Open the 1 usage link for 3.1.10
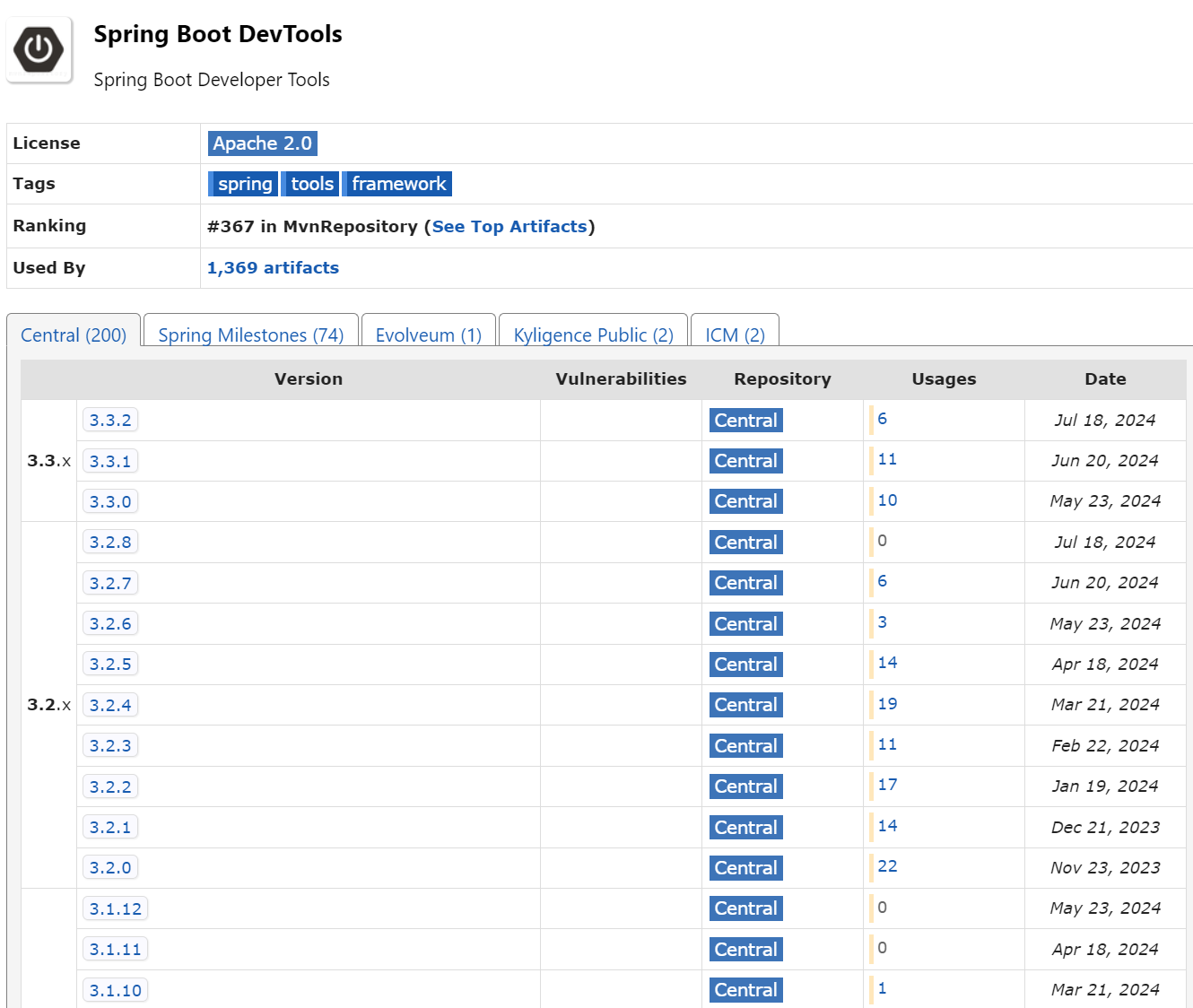 click(x=882, y=988)
